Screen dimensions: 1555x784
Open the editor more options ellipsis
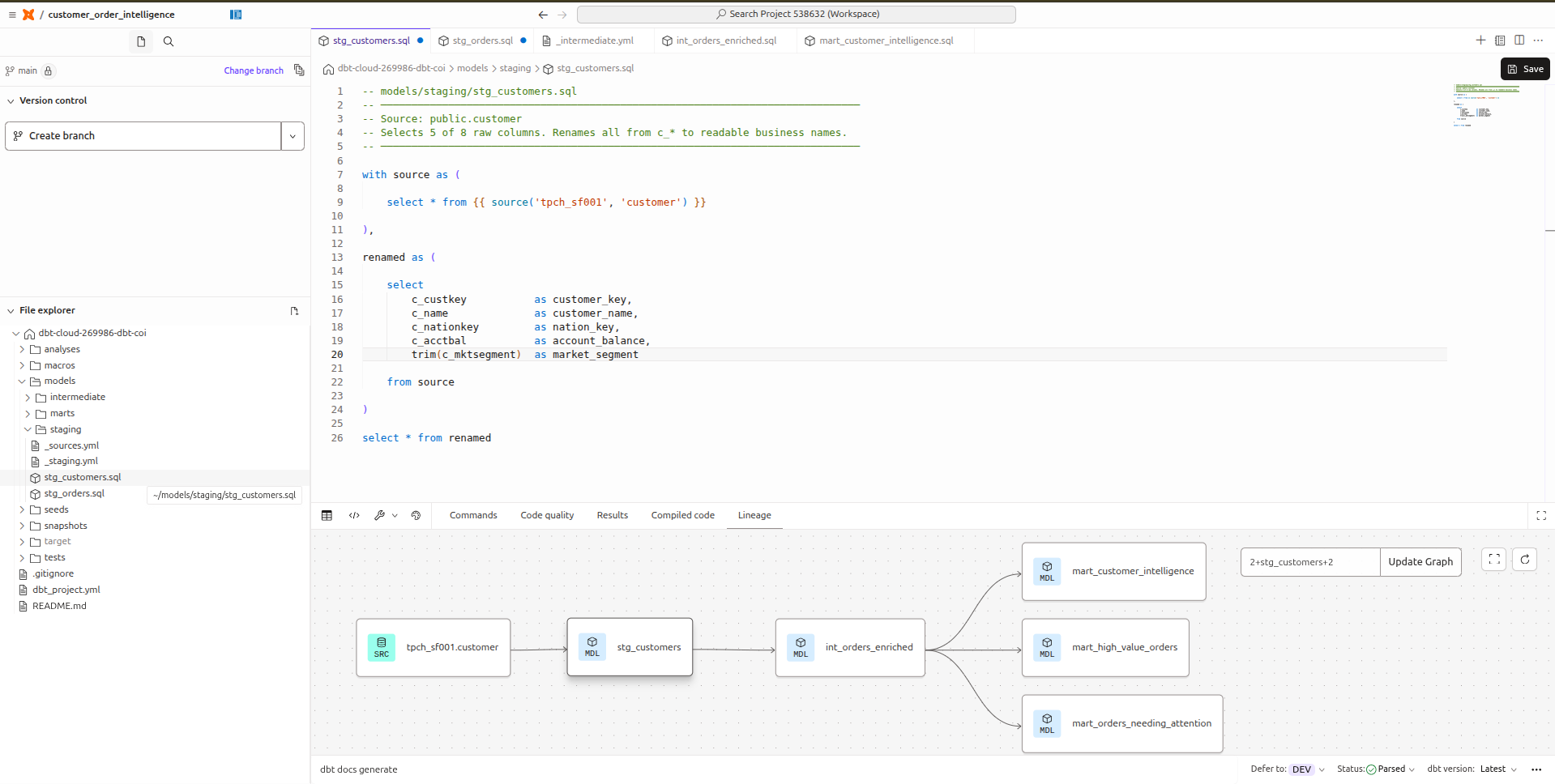tap(1538, 40)
